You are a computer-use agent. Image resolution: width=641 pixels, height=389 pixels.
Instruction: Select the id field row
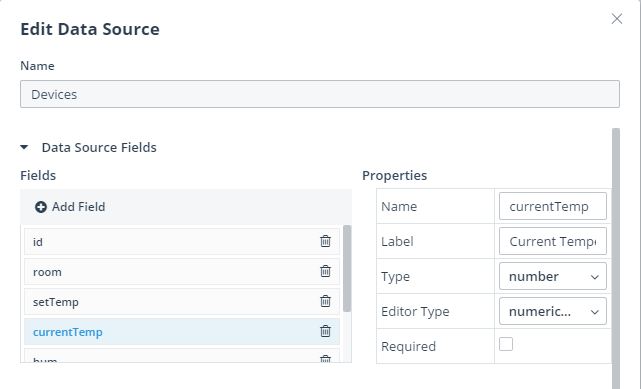coord(182,241)
